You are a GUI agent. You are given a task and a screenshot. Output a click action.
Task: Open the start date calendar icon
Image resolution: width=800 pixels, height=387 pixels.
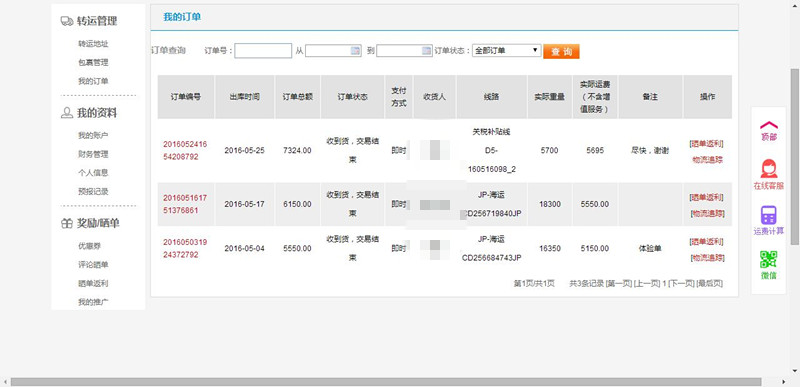(x=355, y=50)
